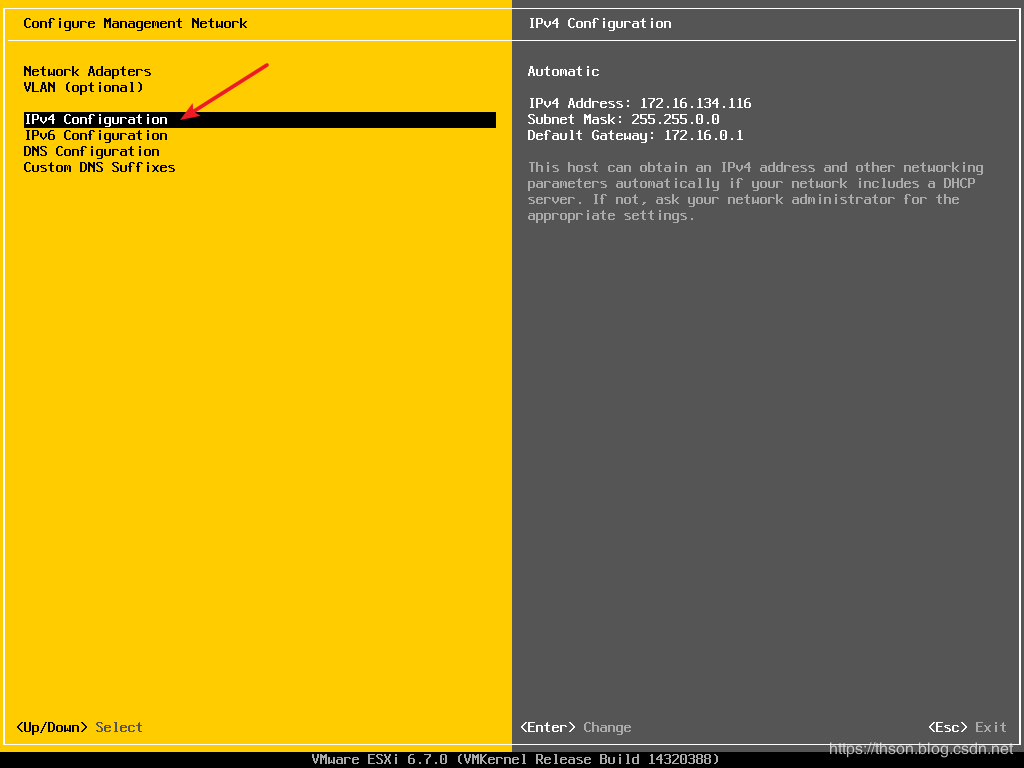Click the DHCP server description paragraph
Screen dimensions: 1024x768
coord(755,191)
